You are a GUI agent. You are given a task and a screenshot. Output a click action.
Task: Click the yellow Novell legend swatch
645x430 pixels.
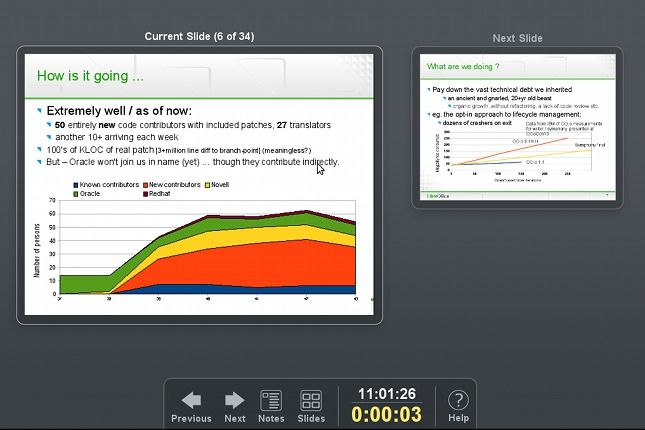207,185
